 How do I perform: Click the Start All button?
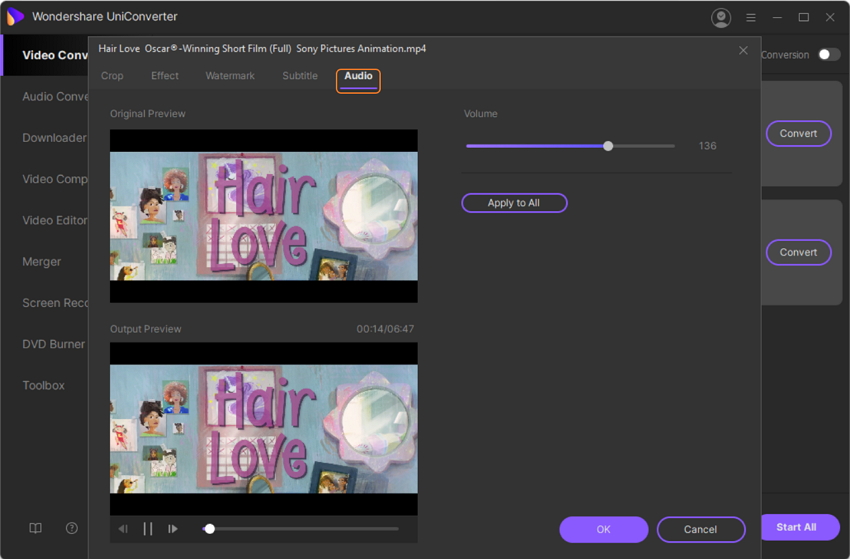tap(796, 527)
